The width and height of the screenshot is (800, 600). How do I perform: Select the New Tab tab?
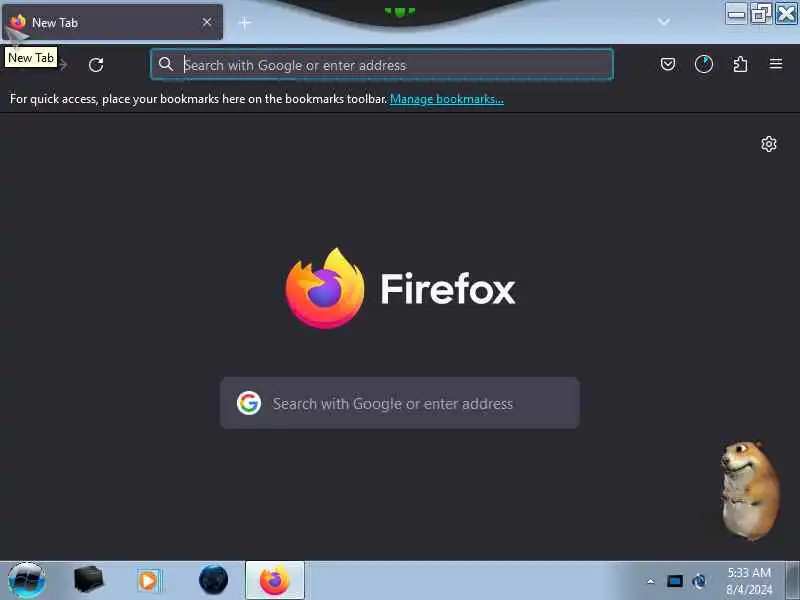pos(113,22)
